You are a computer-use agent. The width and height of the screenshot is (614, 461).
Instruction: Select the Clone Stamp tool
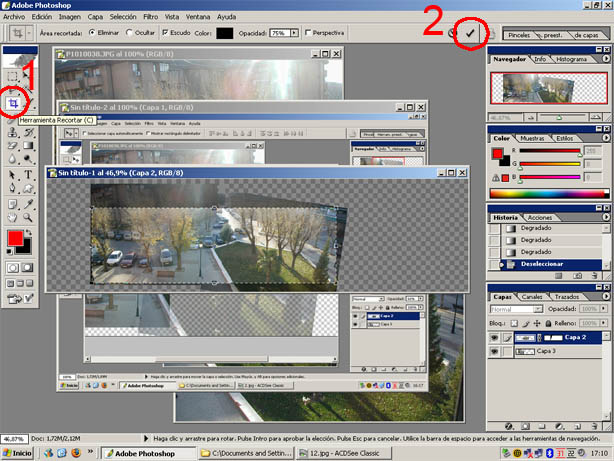[x=13, y=132]
